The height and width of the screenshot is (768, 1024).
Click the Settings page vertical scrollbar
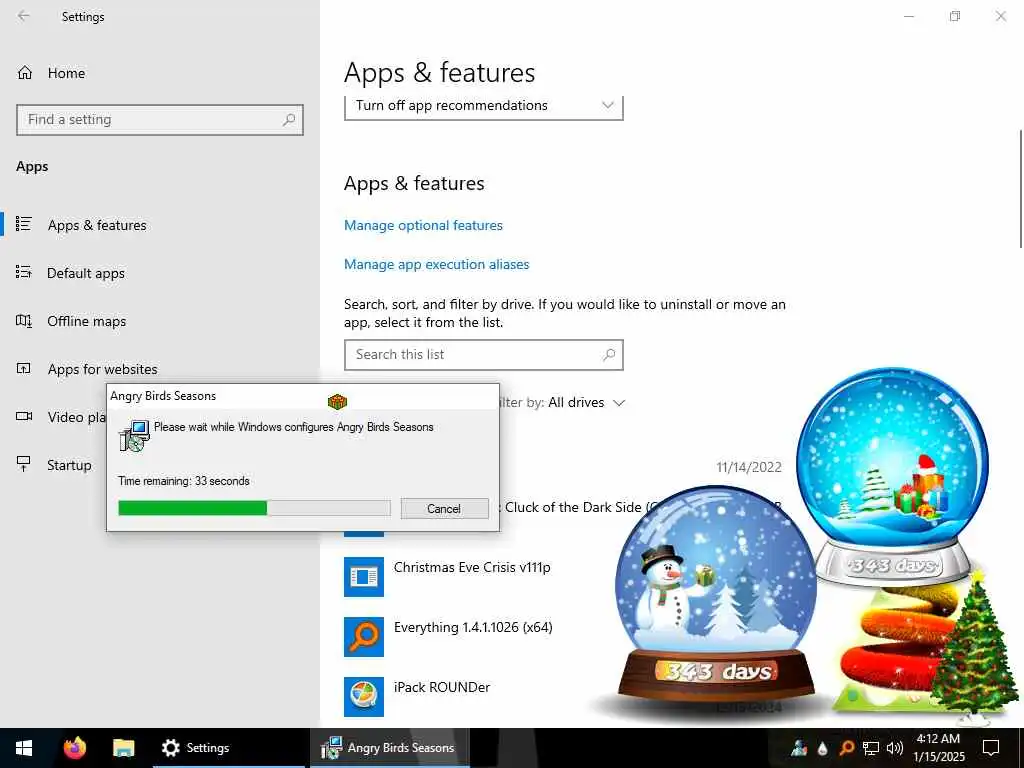click(x=1020, y=189)
